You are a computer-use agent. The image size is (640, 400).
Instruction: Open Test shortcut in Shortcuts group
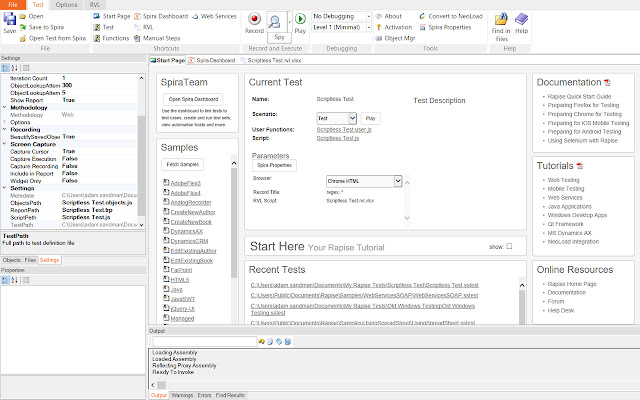click(x=104, y=27)
